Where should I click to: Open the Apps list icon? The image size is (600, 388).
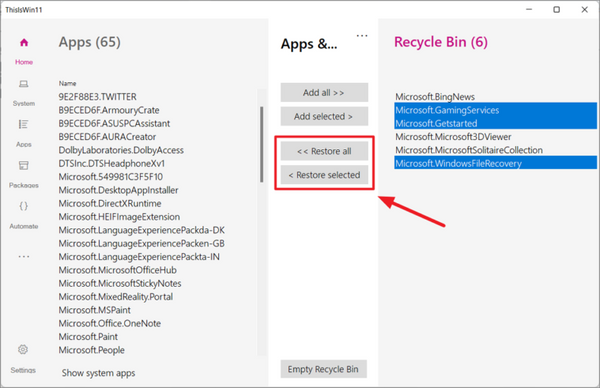(23, 124)
